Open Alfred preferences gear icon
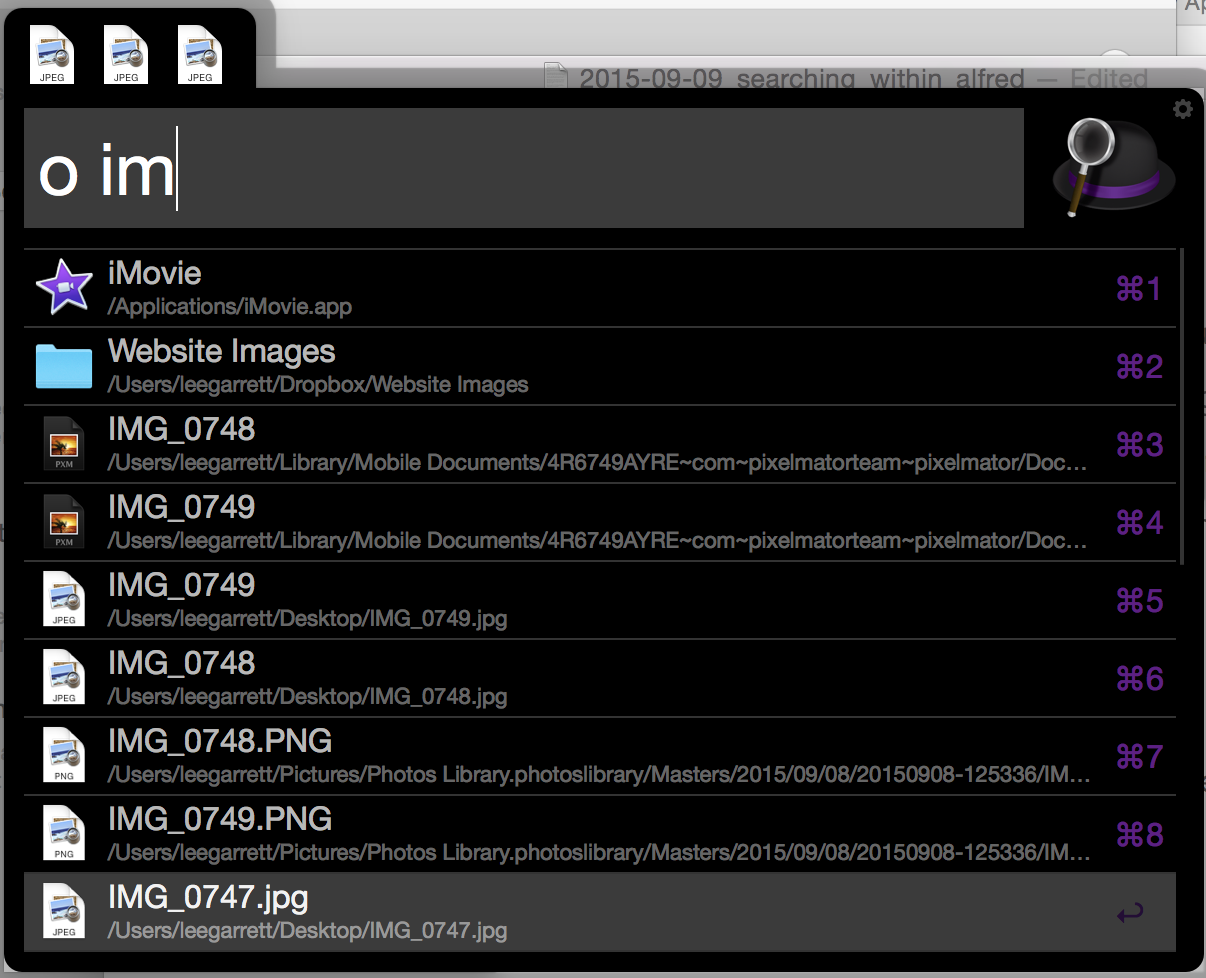This screenshot has height=978, width=1206. [1183, 109]
